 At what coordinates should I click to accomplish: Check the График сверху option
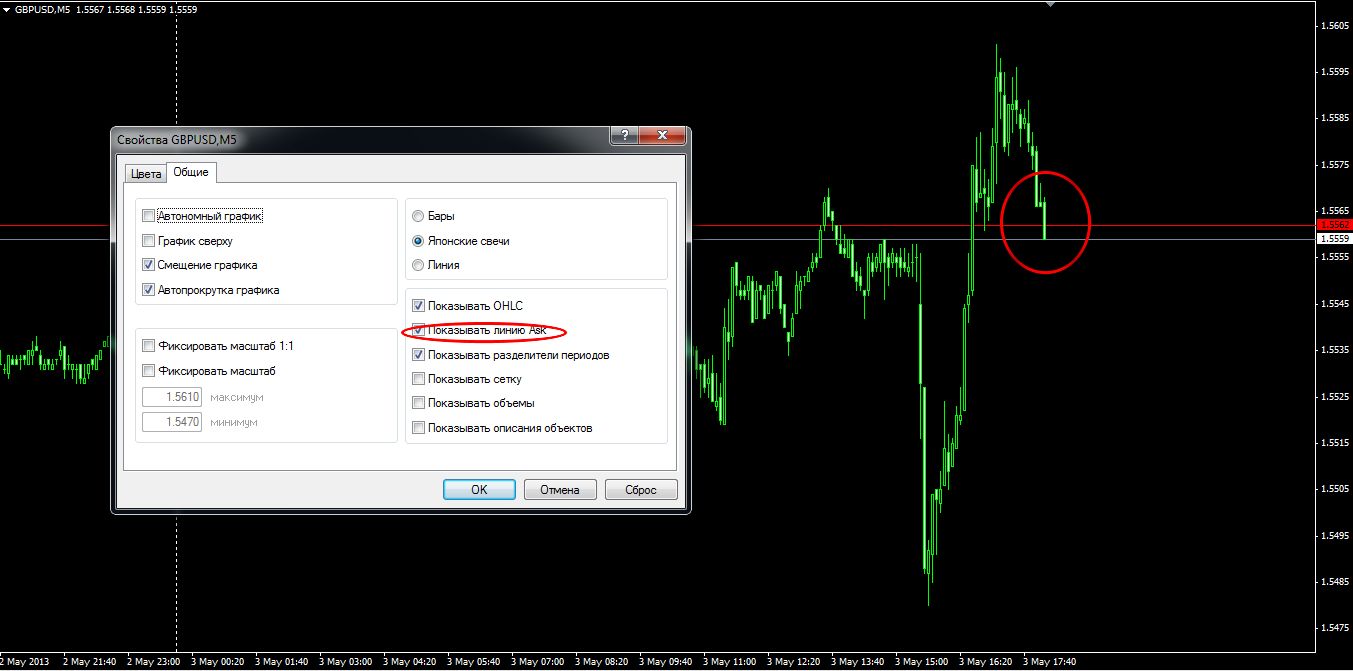149,241
